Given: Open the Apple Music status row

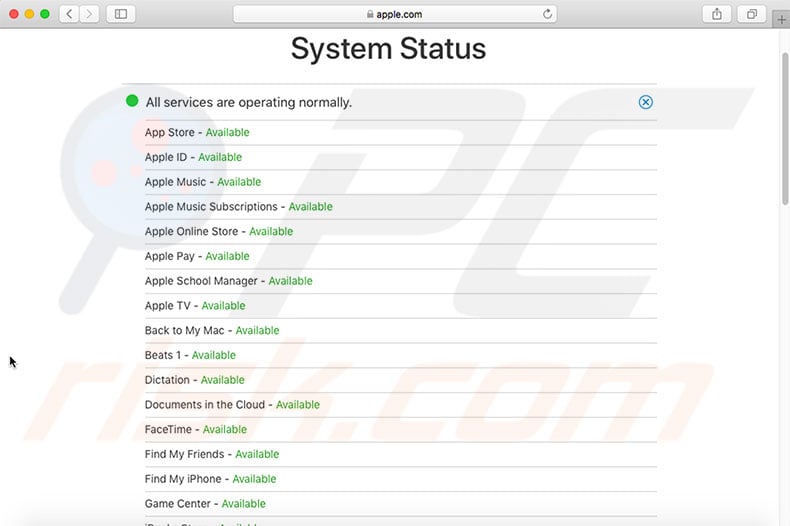Looking at the screenshot, I should tap(401, 182).
